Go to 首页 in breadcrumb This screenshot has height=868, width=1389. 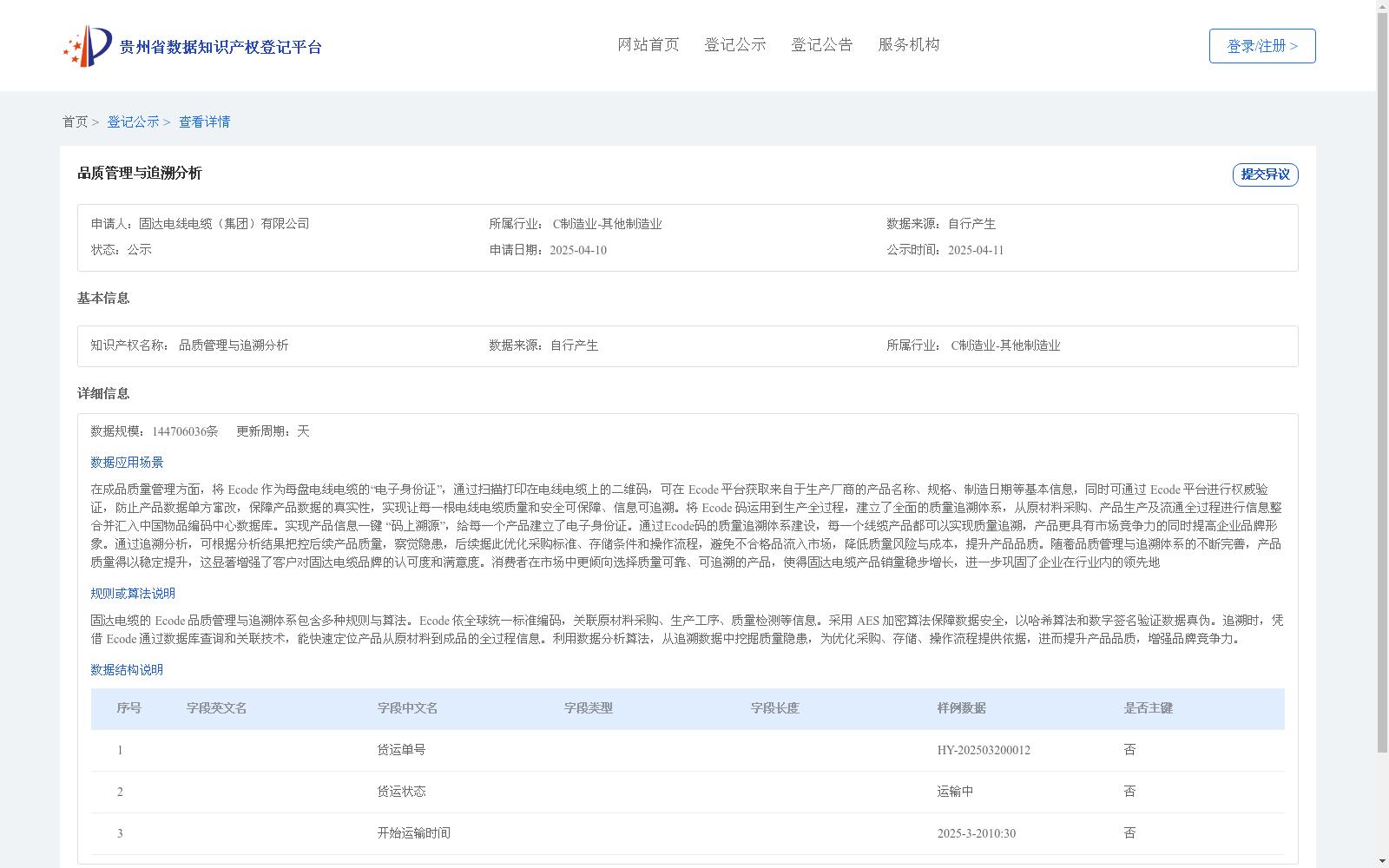(75, 122)
